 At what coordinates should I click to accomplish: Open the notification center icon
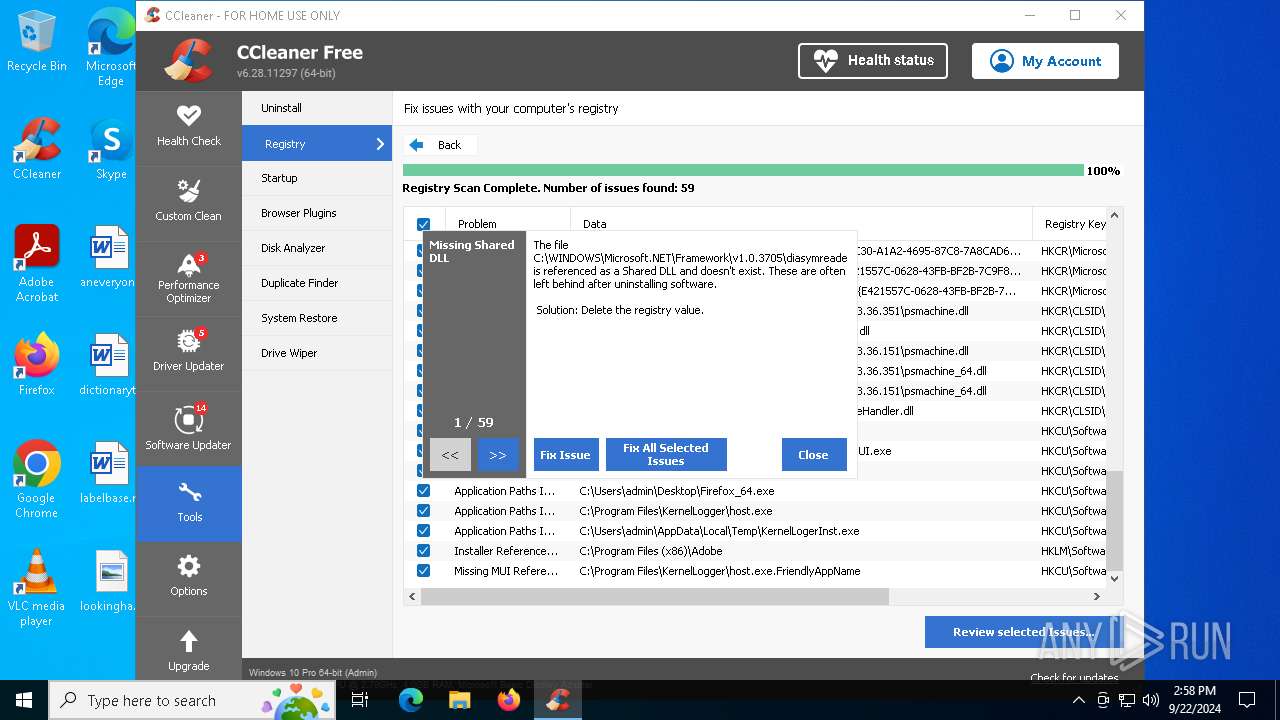point(1247,700)
